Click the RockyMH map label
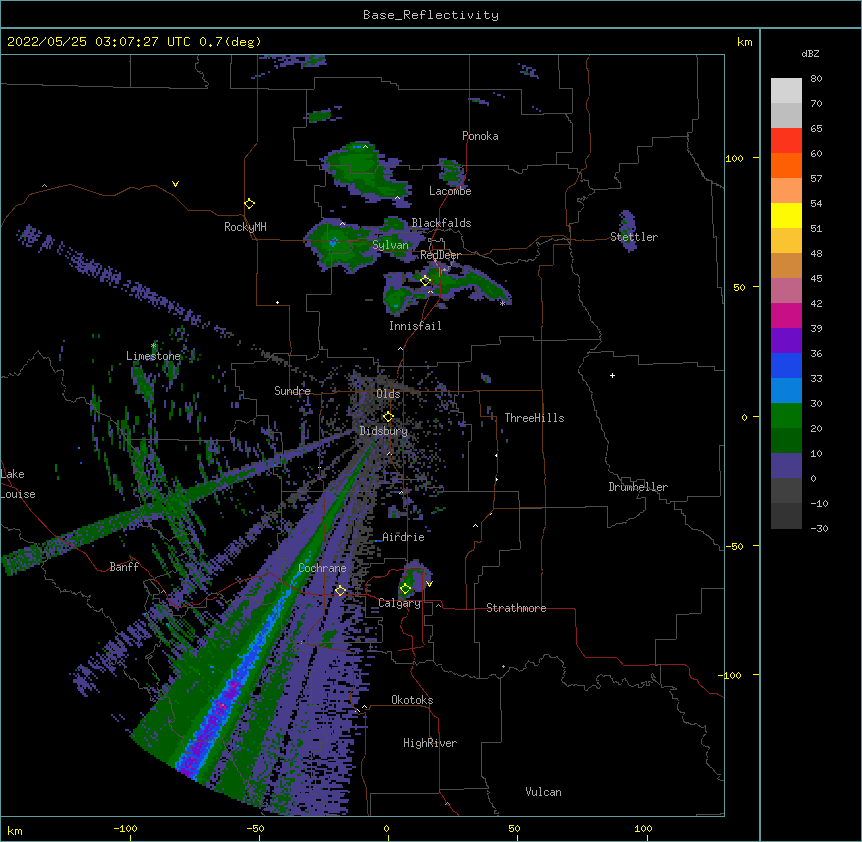 245,227
